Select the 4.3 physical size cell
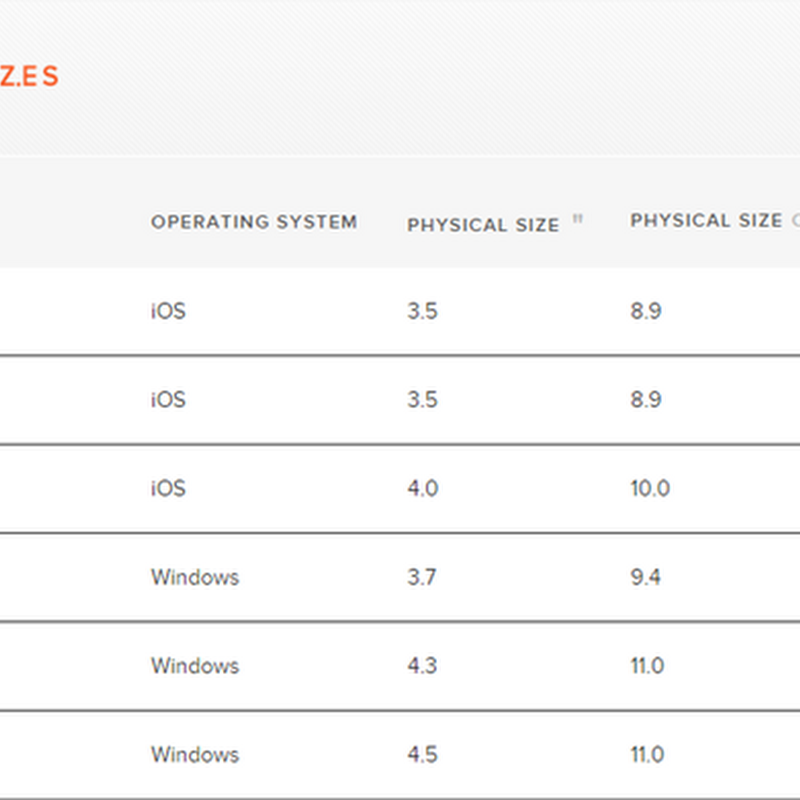800x800 pixels. [422, 666]
